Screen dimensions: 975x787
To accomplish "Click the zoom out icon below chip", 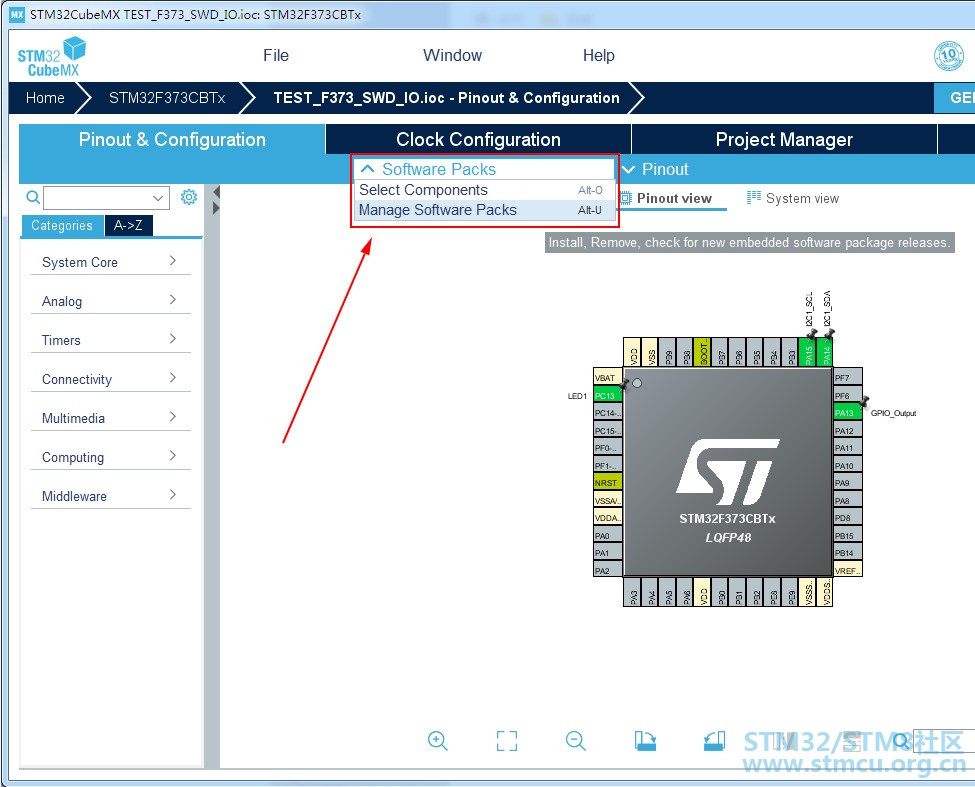I will pyautogui.click(x=576, y=740).
